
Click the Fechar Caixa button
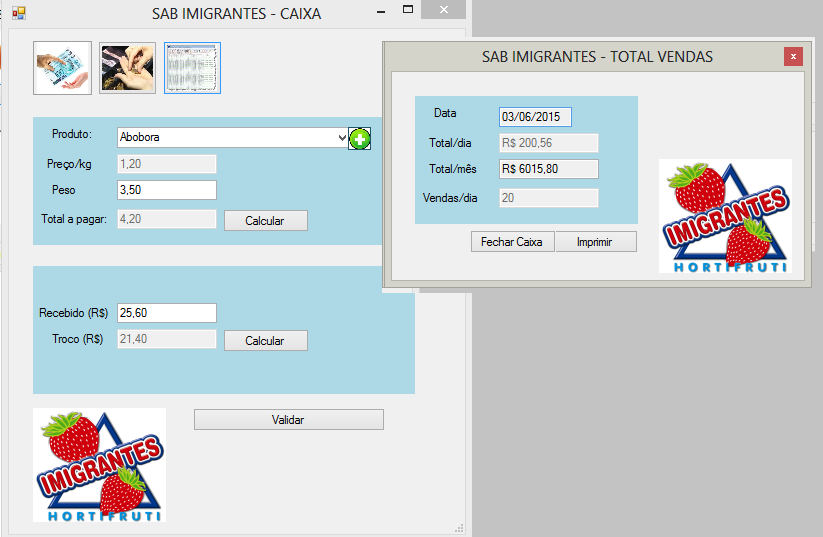tap(511, 242)
